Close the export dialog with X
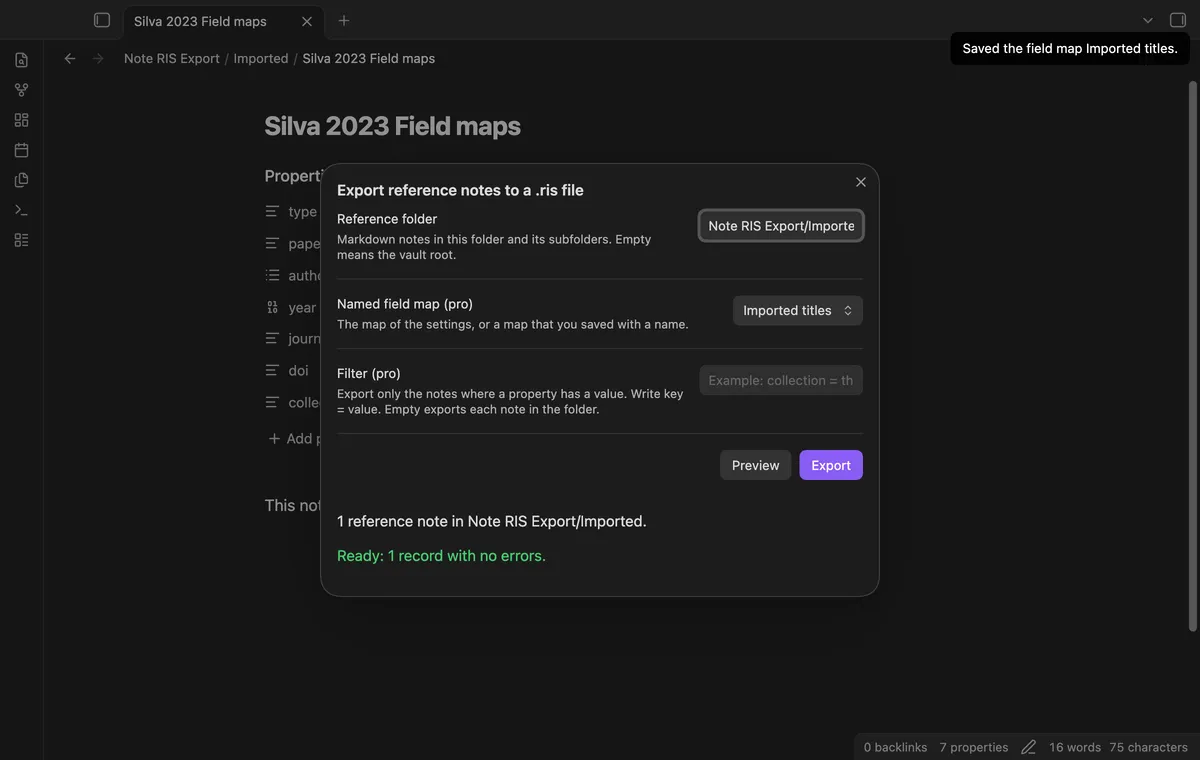This screenshot has height=760, width=1200. [x=861, y=182]
